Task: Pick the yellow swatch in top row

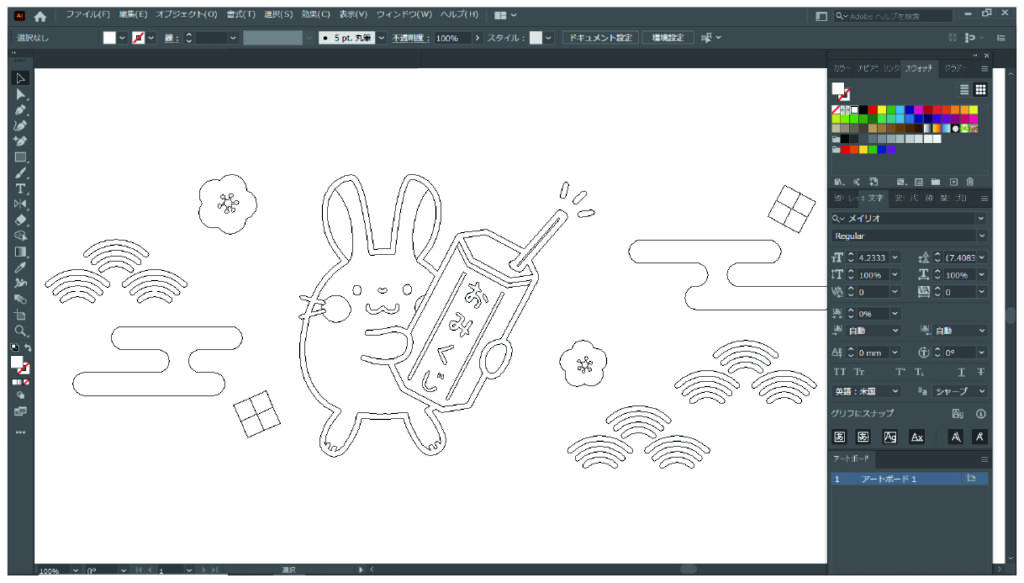Action: tap(882, 110)
